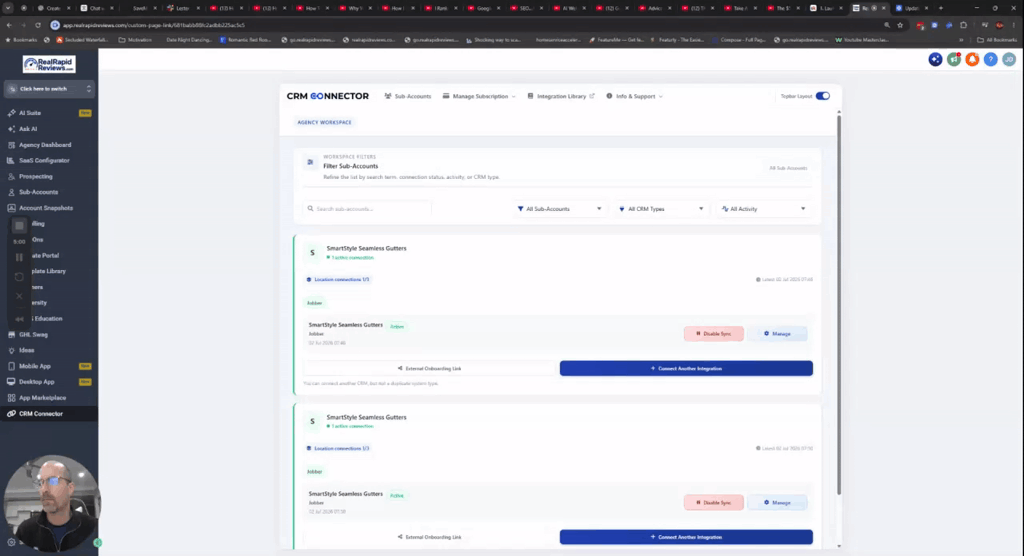Click External Onboarding Link in the second card
This screenshot has width=1024, height=556.
(x=429, y=537)
